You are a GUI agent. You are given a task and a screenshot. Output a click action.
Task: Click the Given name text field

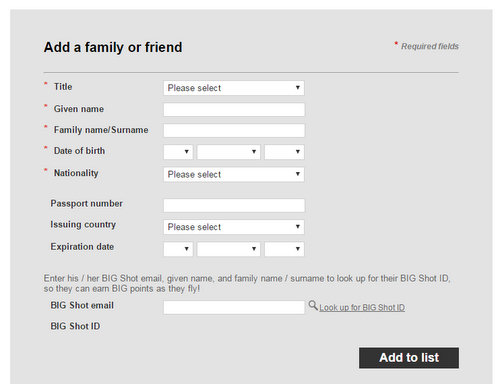tap(234, 110)
